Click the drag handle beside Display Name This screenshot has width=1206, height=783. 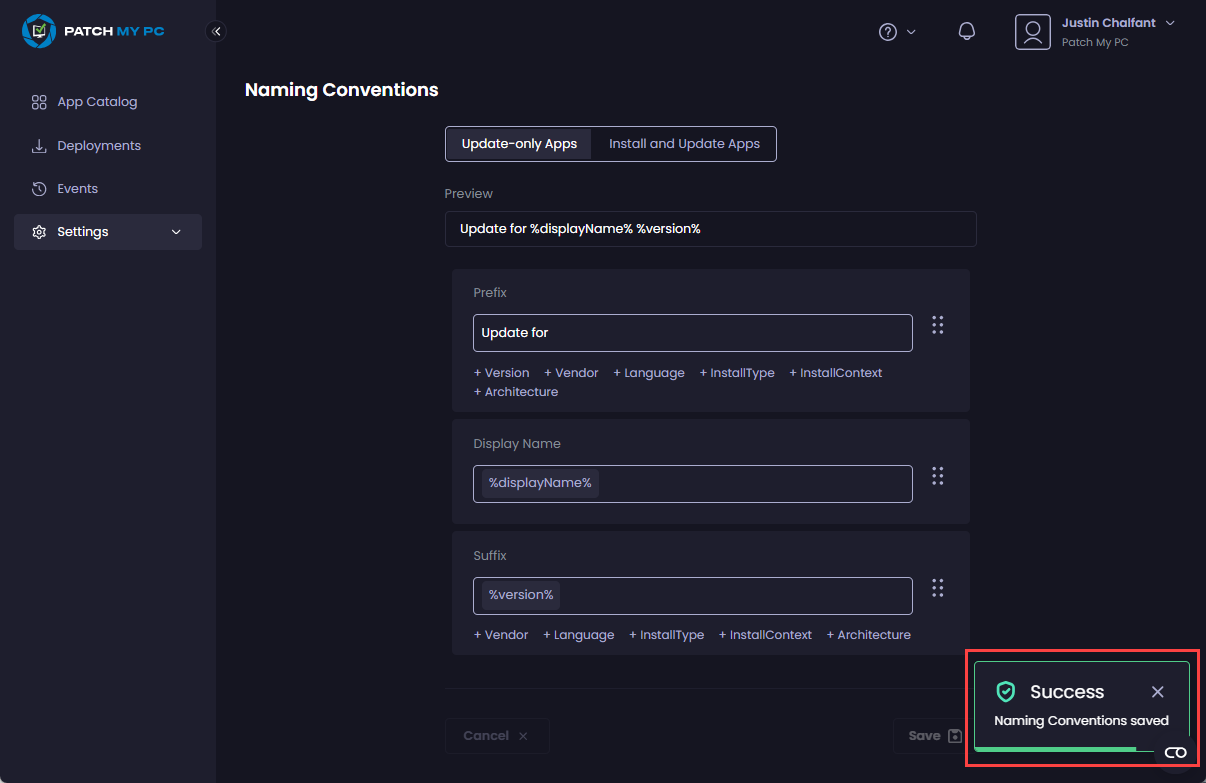coord(937,476)
